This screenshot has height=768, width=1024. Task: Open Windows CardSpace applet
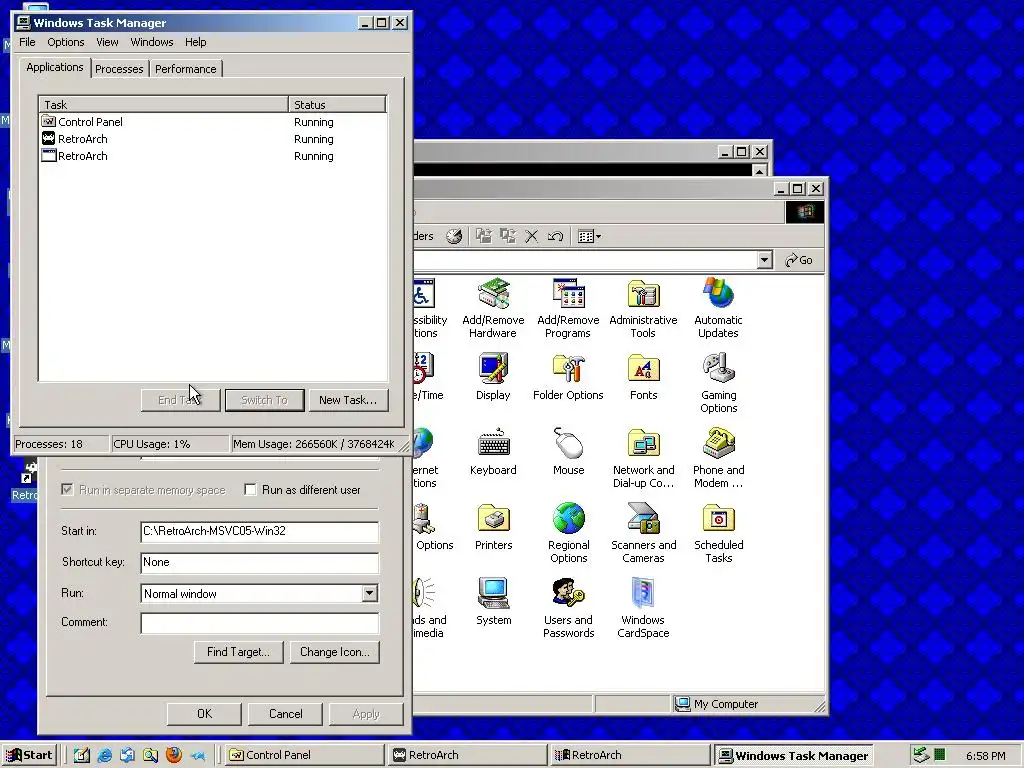pyautogui.click(x=643, y=609)
